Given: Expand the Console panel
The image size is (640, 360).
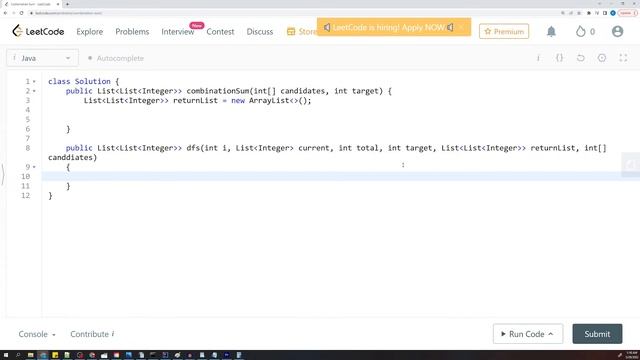Looking at the screenshot, I should 37,334.
